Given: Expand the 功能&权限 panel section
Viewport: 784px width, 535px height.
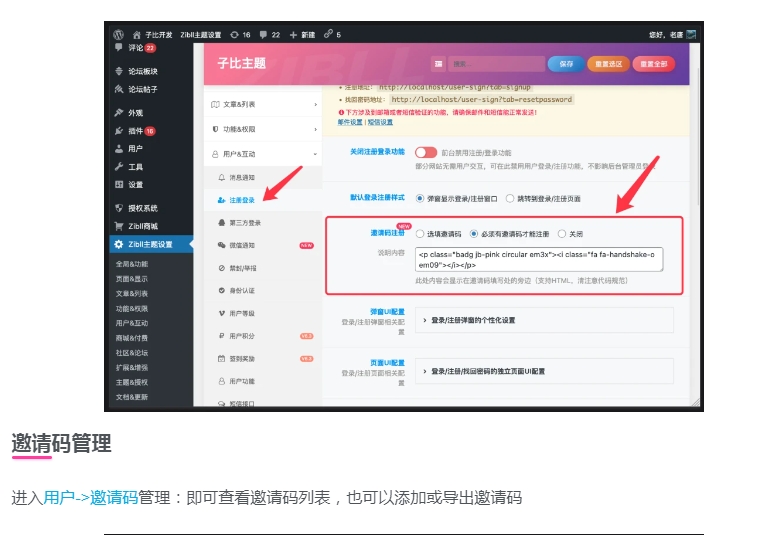Looking at the screenshot, I should coord(263,129).
